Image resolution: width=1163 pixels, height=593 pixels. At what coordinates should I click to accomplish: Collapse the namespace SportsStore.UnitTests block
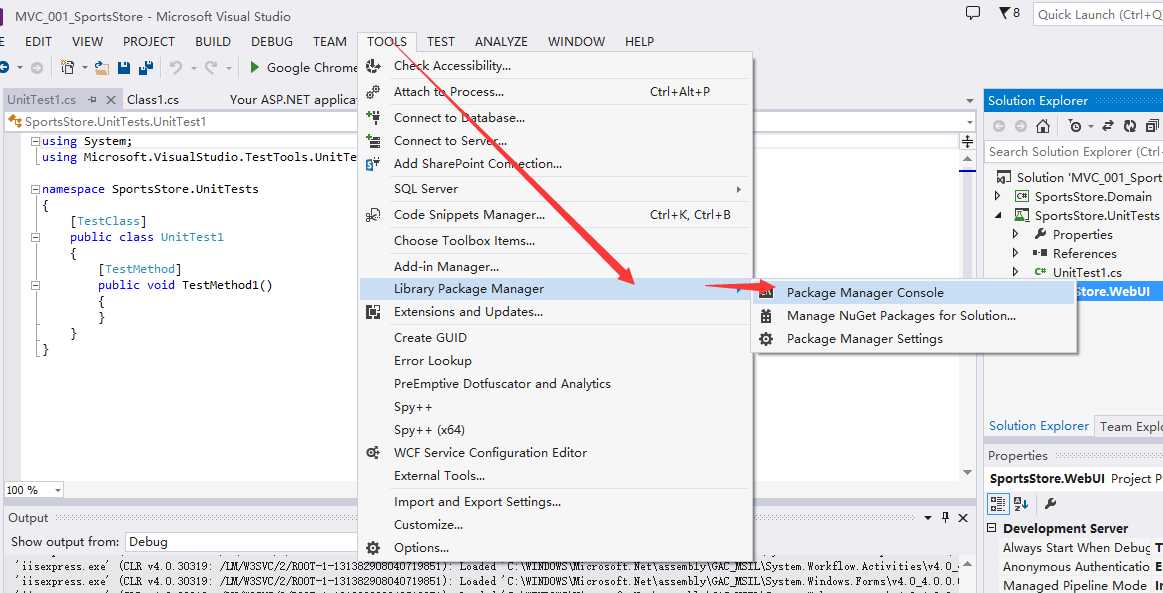click(35, 189)
